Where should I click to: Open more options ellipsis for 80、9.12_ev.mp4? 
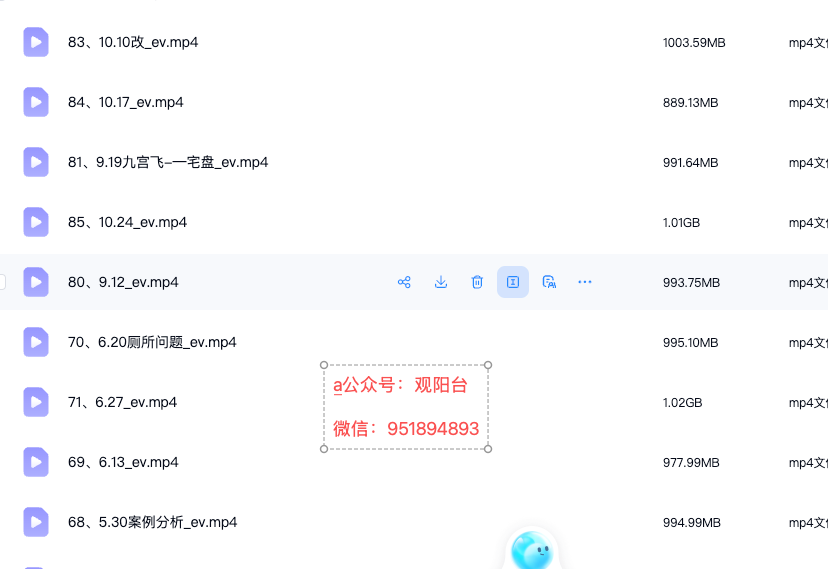pos(585,282)
